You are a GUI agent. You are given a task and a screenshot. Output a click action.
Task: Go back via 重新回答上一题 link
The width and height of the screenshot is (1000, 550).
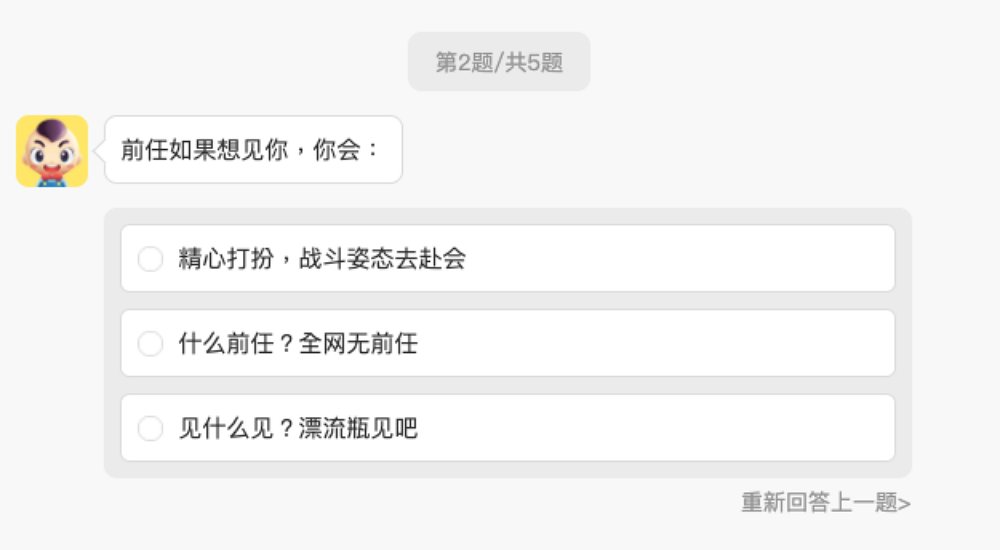819,502
